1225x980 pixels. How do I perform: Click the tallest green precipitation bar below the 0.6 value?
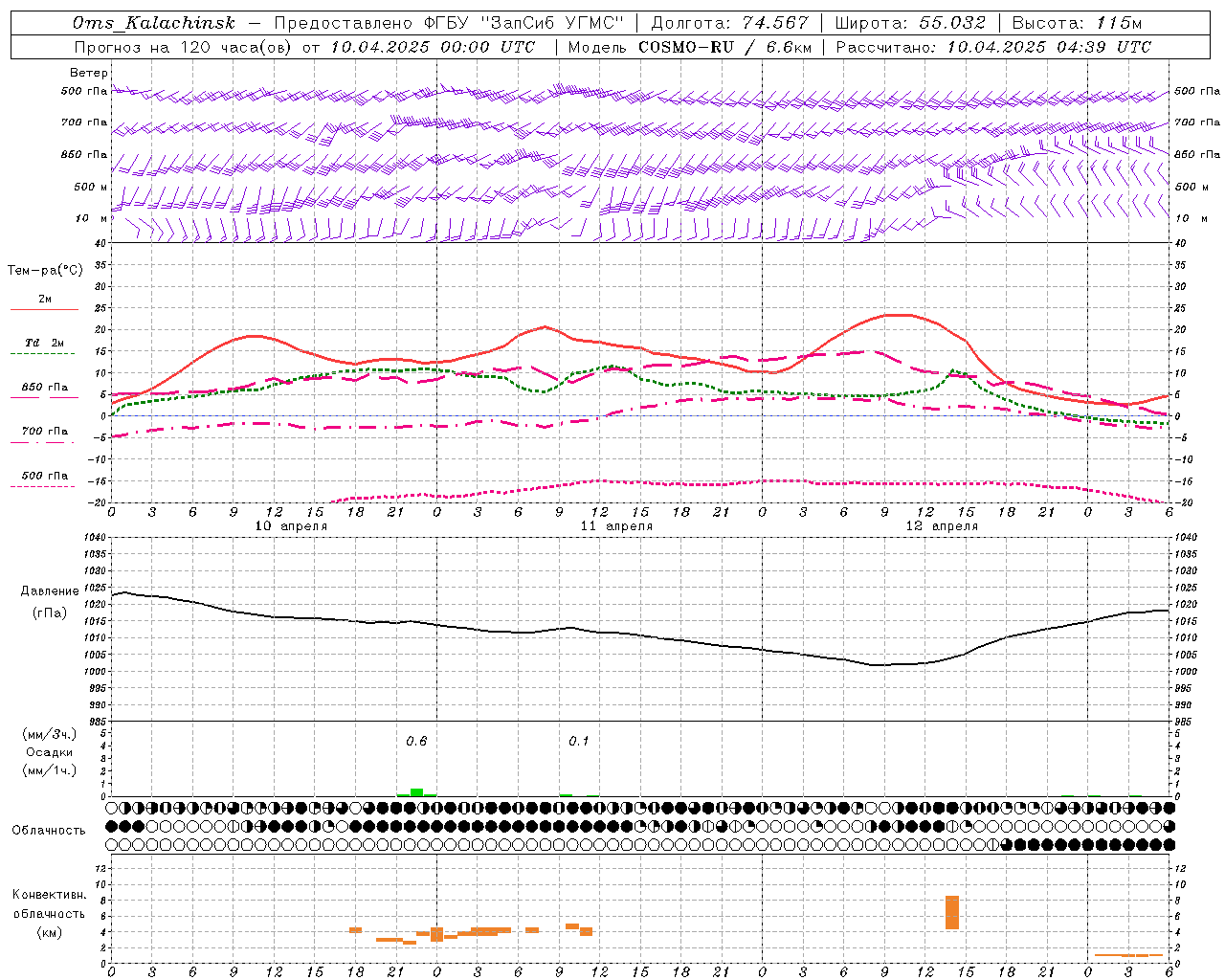coord(416,792)
